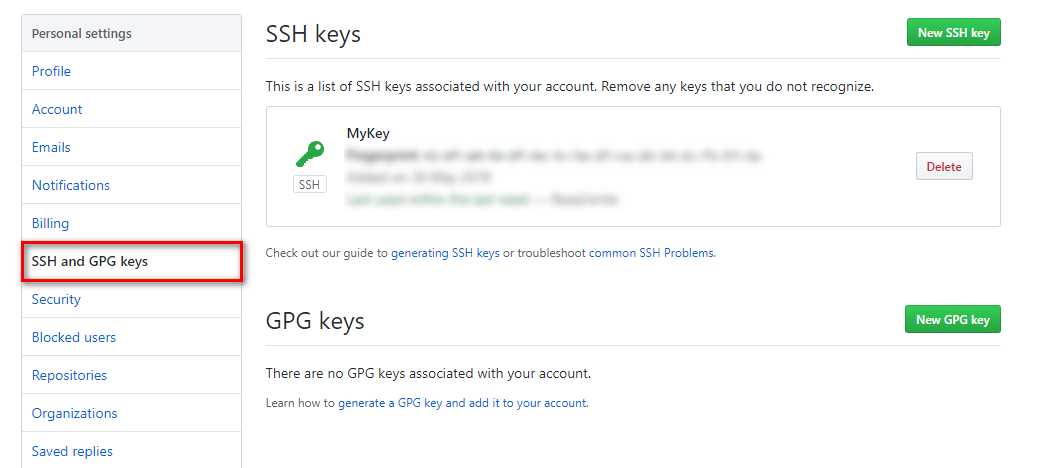This screenshot has height=468, width=1048.
Task: Open Saved replies settings
Action: tap(72, 451)
